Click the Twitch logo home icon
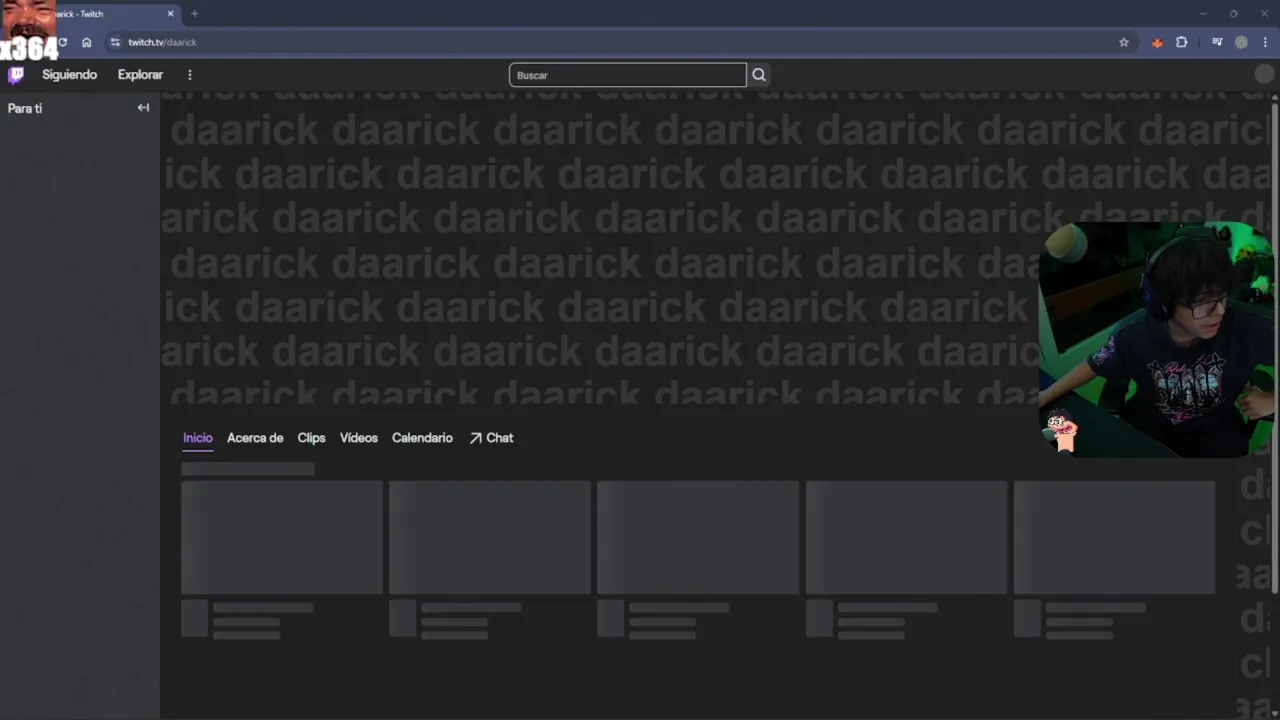The height and width of the screenshot is (720, 1280). pos(16,75)
